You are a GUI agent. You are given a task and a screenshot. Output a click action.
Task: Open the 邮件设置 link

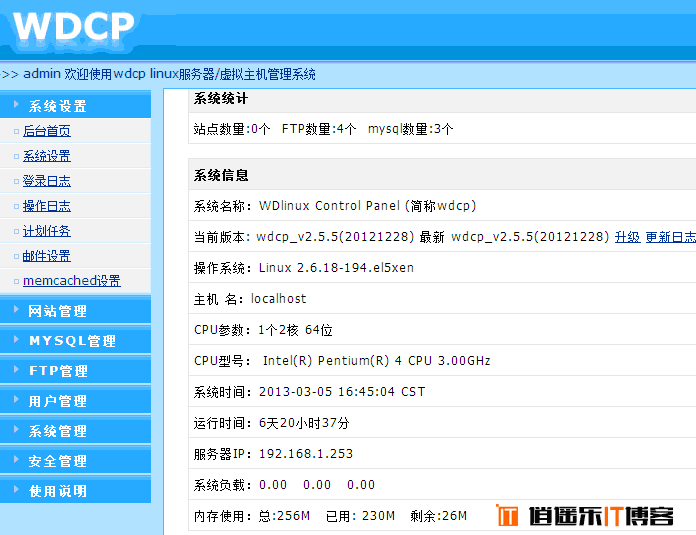(x=47, y=256)
